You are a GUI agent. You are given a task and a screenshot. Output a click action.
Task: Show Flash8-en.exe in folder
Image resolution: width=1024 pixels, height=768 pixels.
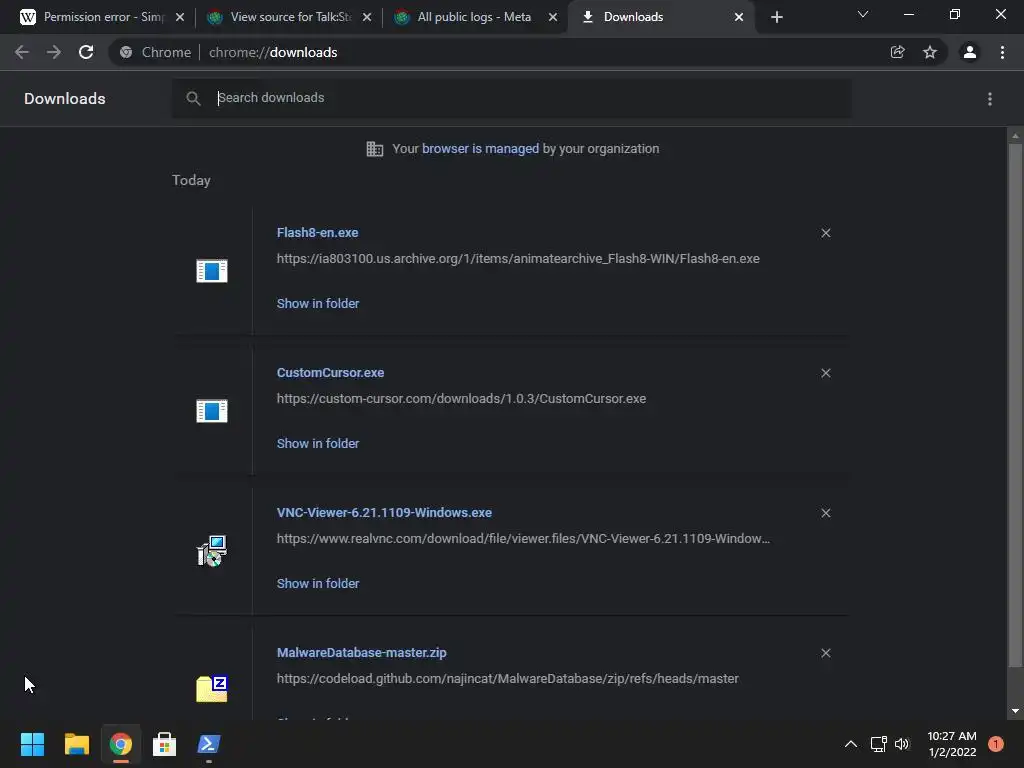click(x=318, y=303)
